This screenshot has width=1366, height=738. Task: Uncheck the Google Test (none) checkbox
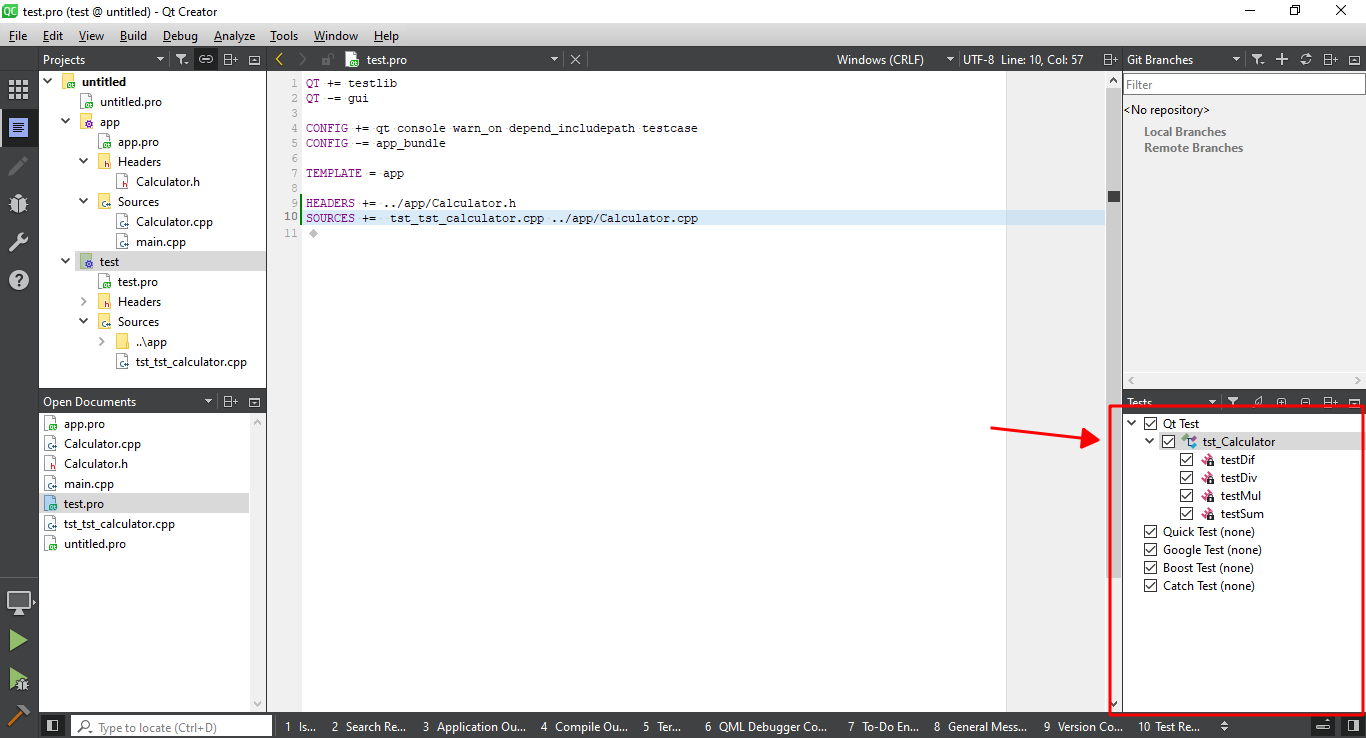point(1150,550)
